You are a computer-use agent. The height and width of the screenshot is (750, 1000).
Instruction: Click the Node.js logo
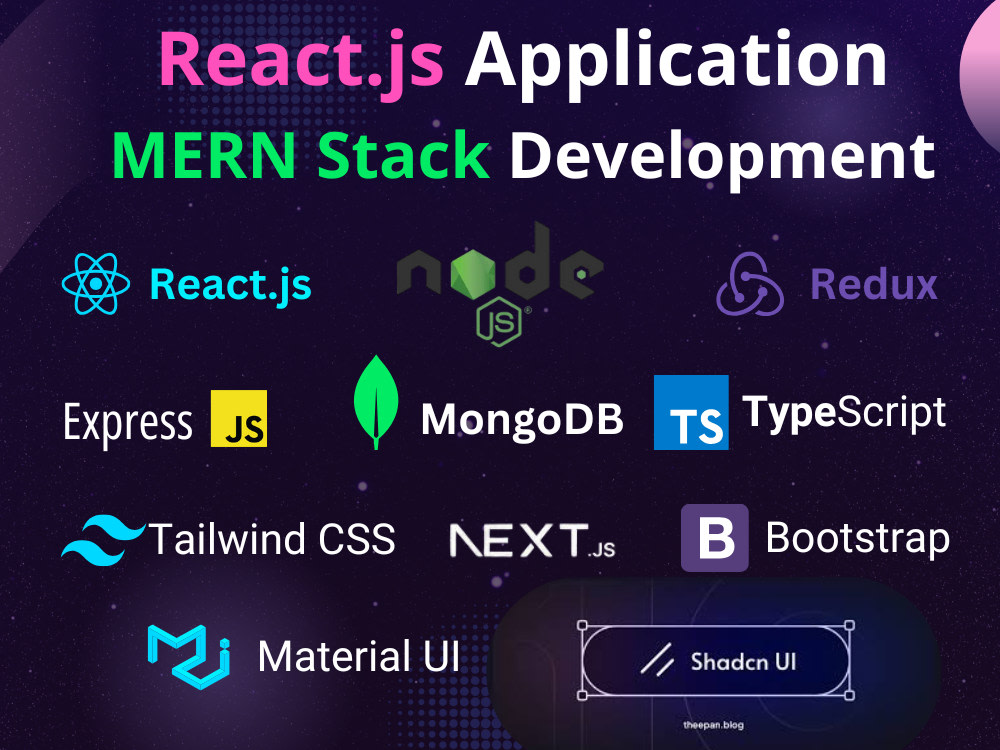click(x=500, y=284)
